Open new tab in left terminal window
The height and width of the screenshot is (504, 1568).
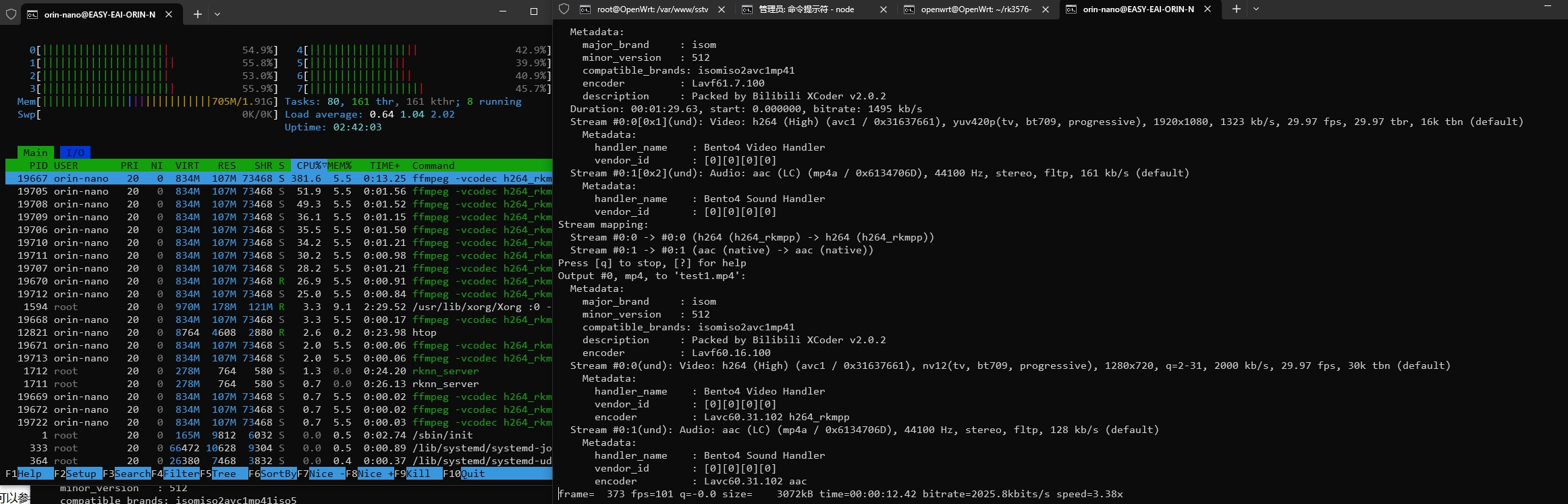pyautogui.click(x=197, y=14)
